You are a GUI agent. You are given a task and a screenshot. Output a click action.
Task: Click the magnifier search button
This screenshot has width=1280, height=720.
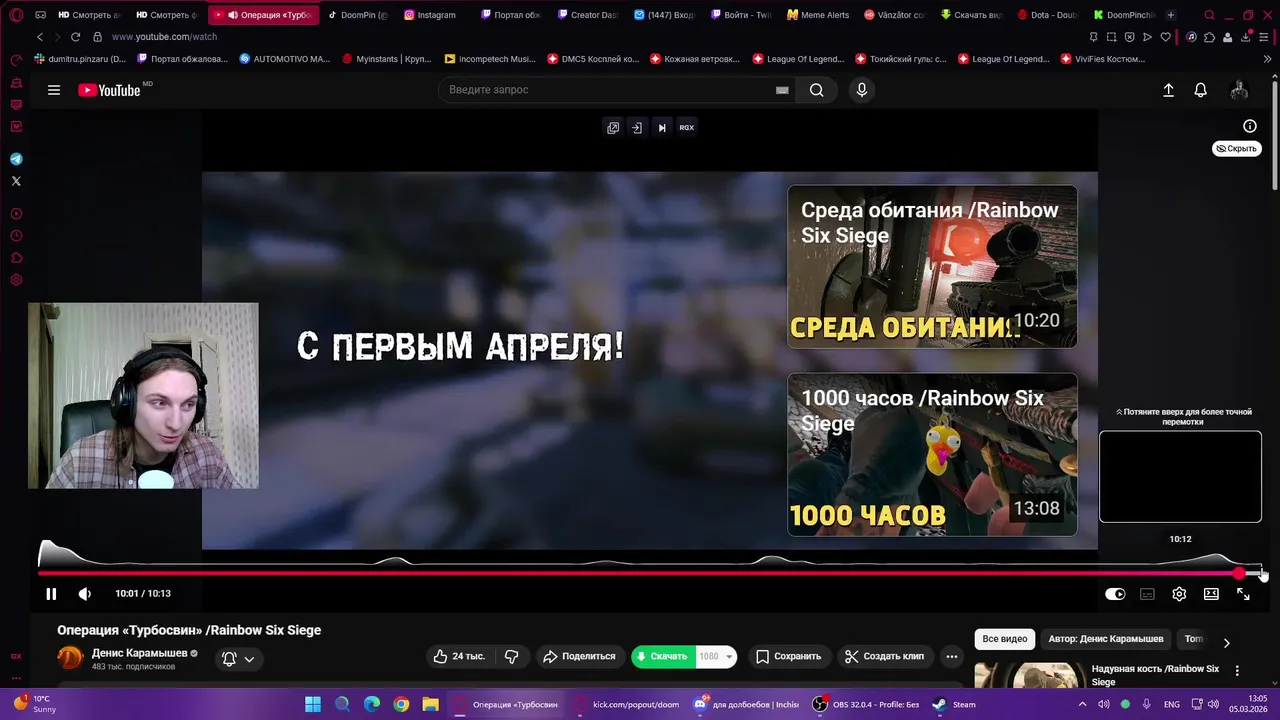(x=817, y=90)
